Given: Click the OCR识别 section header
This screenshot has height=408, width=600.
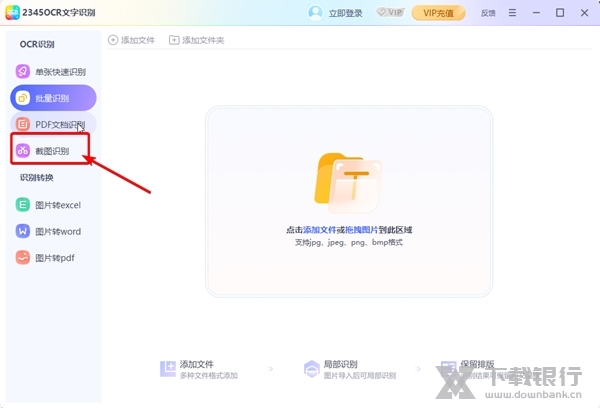Looking at the screenshot, I should (37, 44).
